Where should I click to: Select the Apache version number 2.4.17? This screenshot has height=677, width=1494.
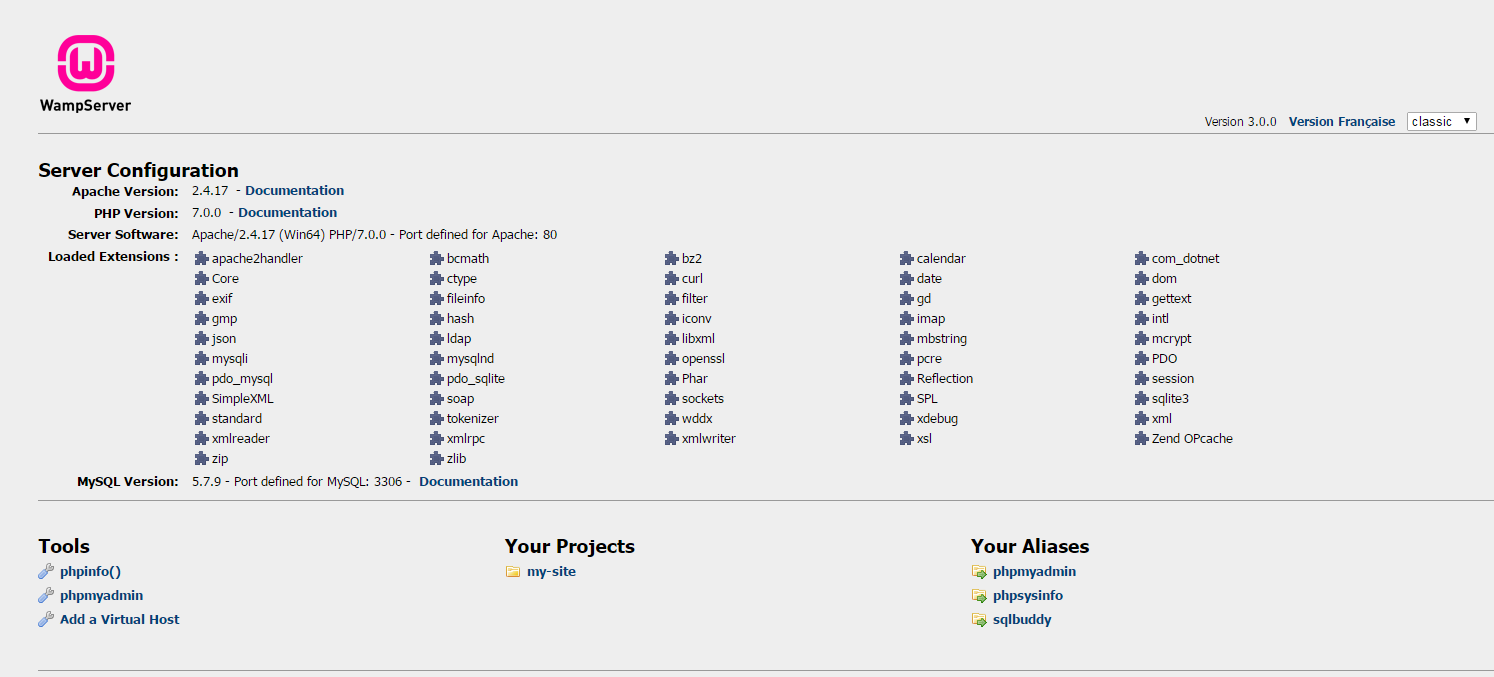click(210, 190)
